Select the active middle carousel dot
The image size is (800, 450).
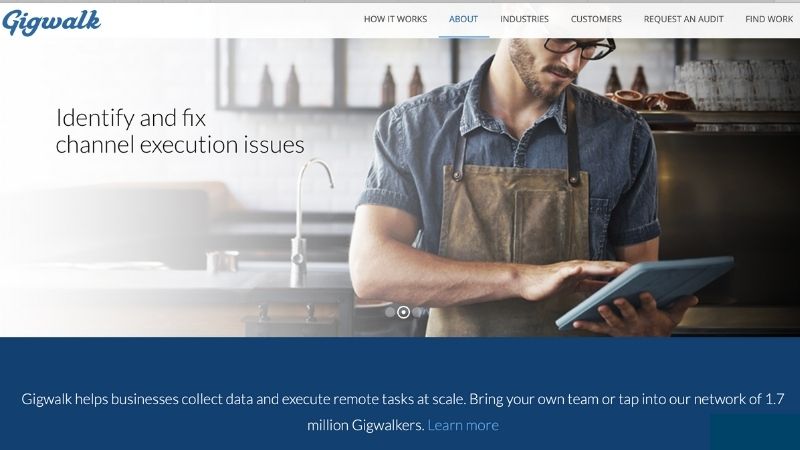pyautogui.click(x=403, y=312)
